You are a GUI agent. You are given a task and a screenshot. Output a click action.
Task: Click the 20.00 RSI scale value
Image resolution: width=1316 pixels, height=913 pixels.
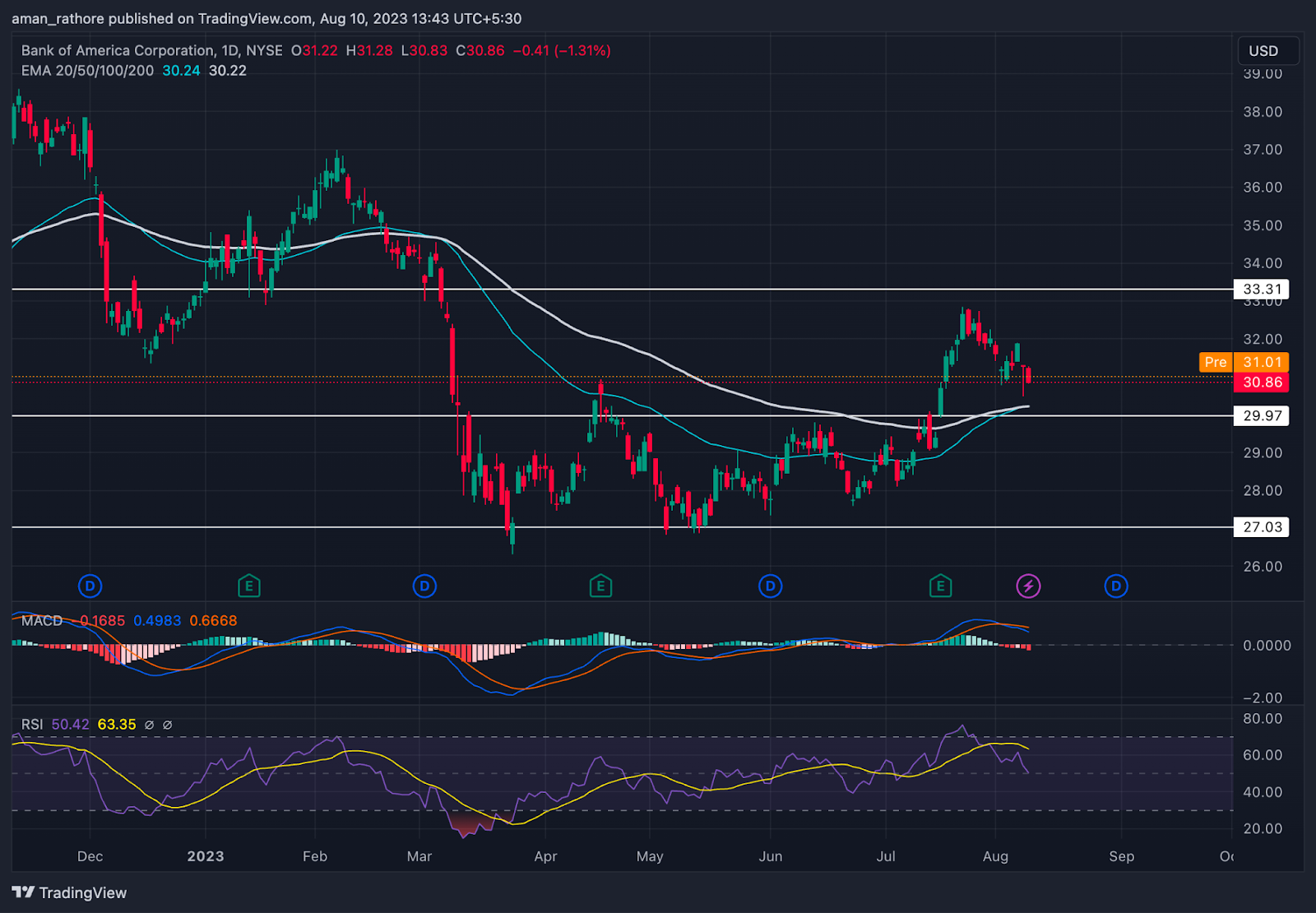(x=1263, y=829)
